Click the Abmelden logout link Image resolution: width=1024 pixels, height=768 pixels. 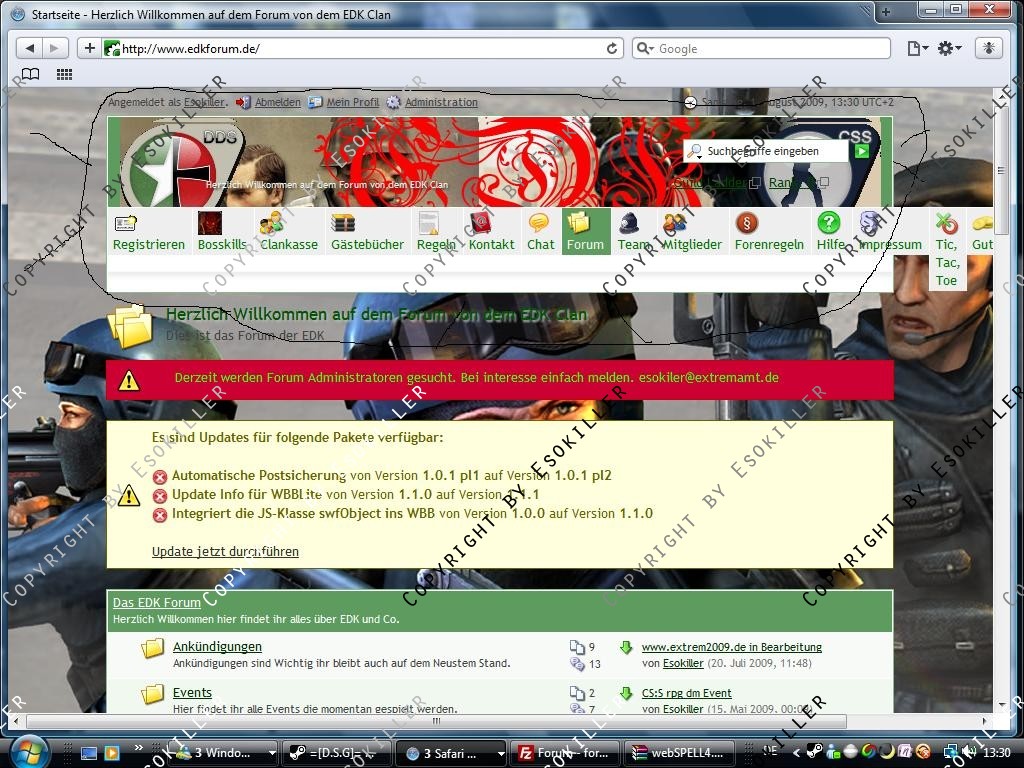[x=277, y=102]
